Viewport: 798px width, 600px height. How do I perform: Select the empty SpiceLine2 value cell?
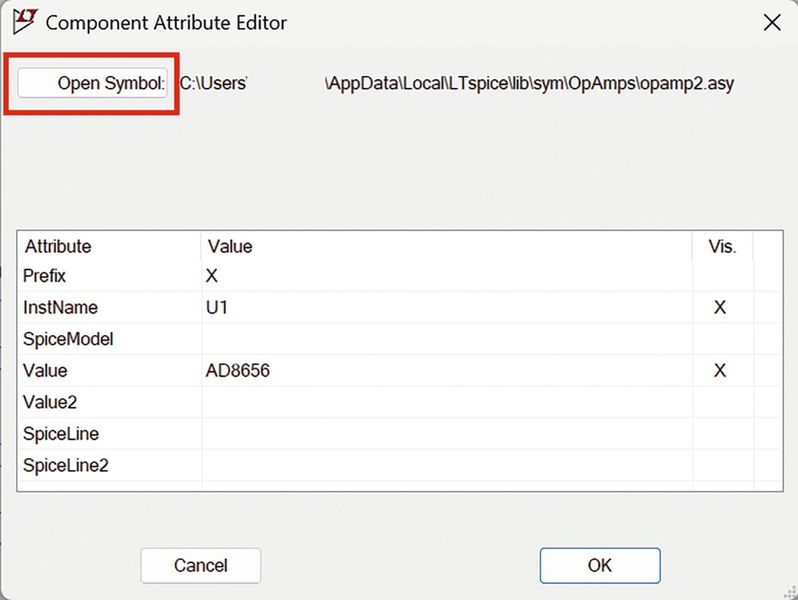click(447, 465)
